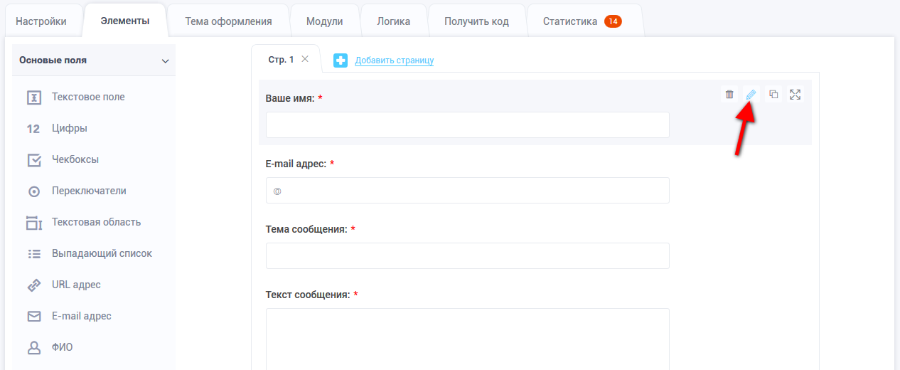
Task: Switch to the Элементы tab
Action: pyautogui.click(x=125, y=21)
